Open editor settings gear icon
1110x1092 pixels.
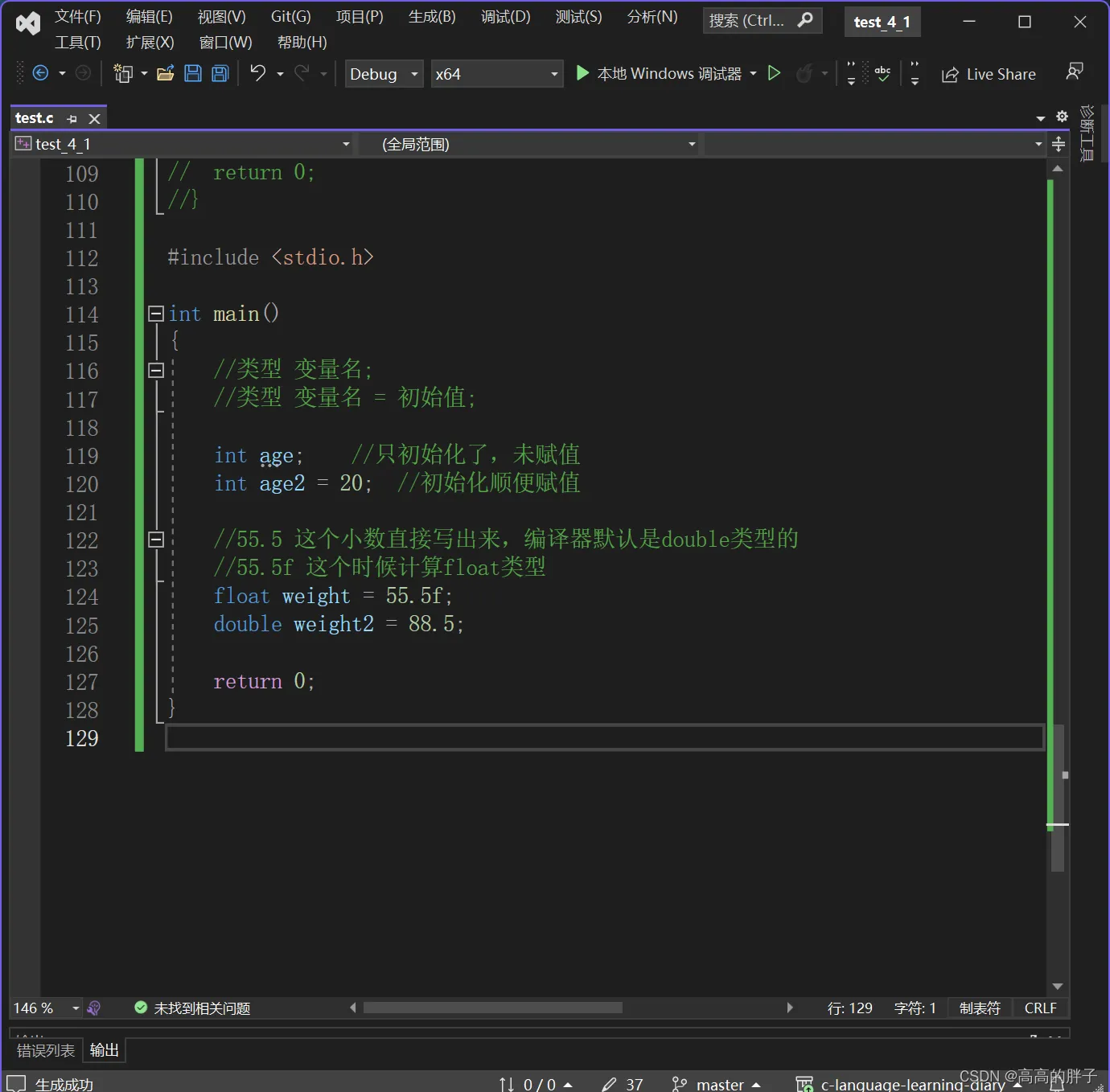[x=1062, y=117]
